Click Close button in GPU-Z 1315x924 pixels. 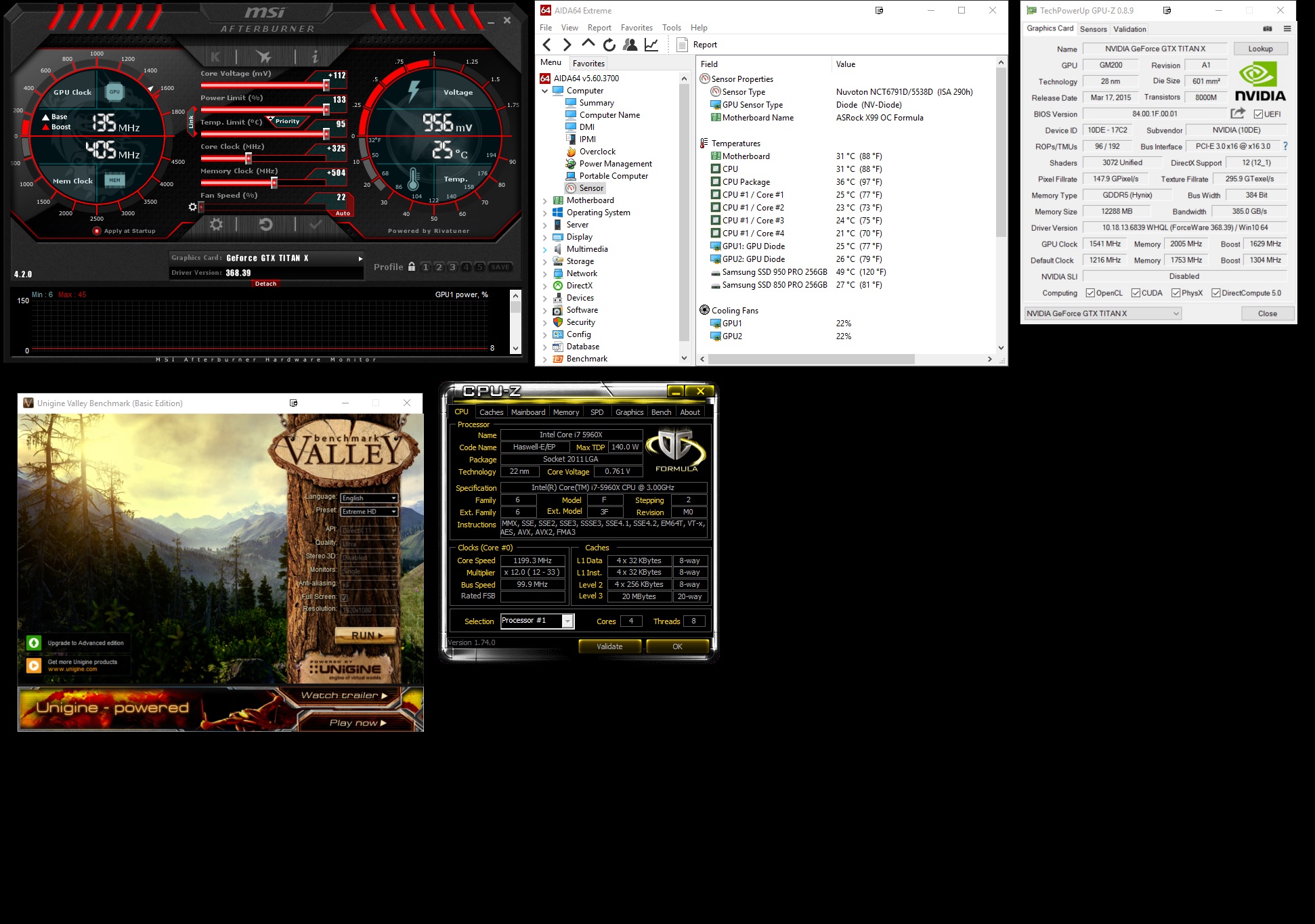click(1268, 313)
